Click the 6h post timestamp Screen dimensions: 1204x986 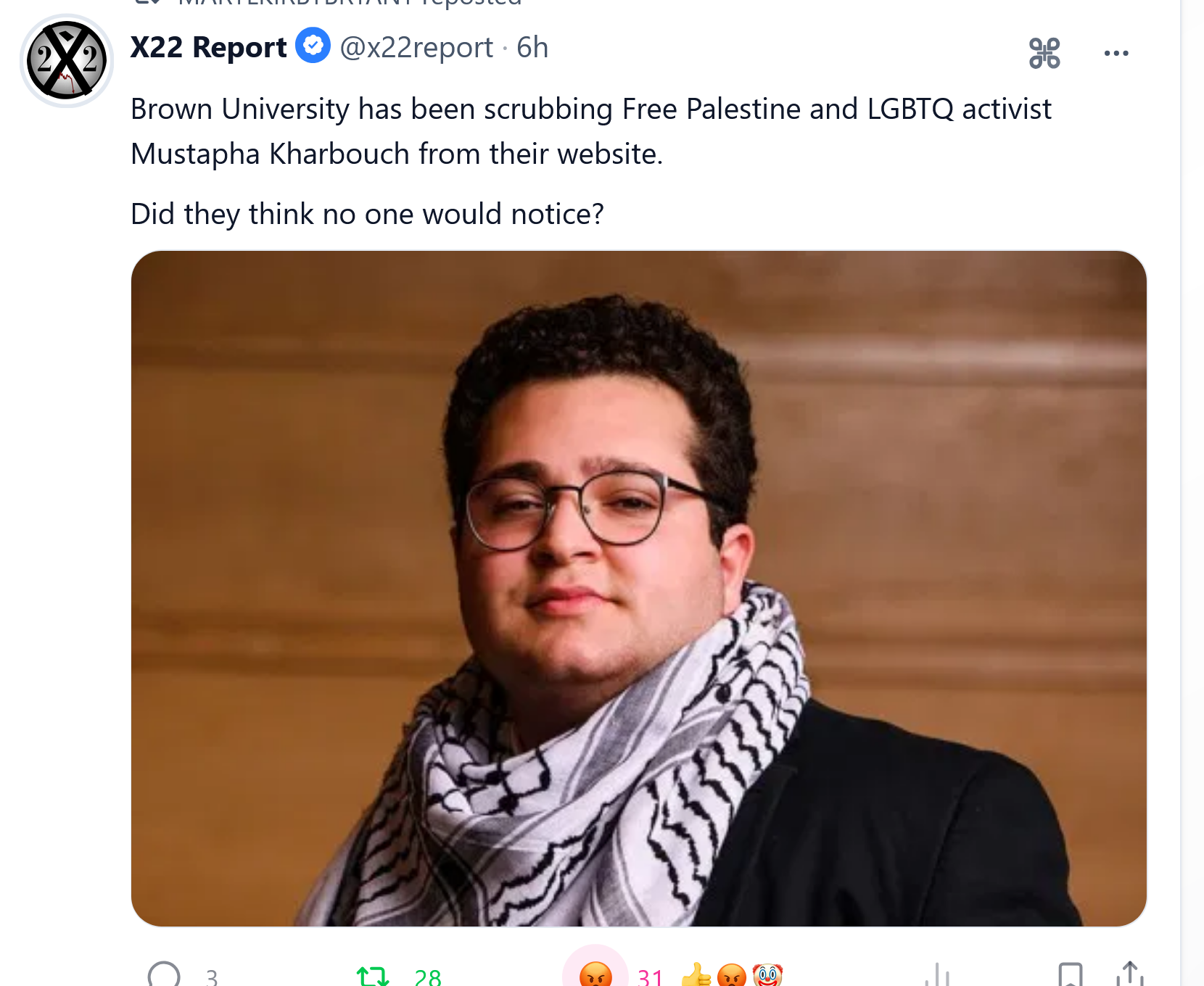click(x=532, y=48)
